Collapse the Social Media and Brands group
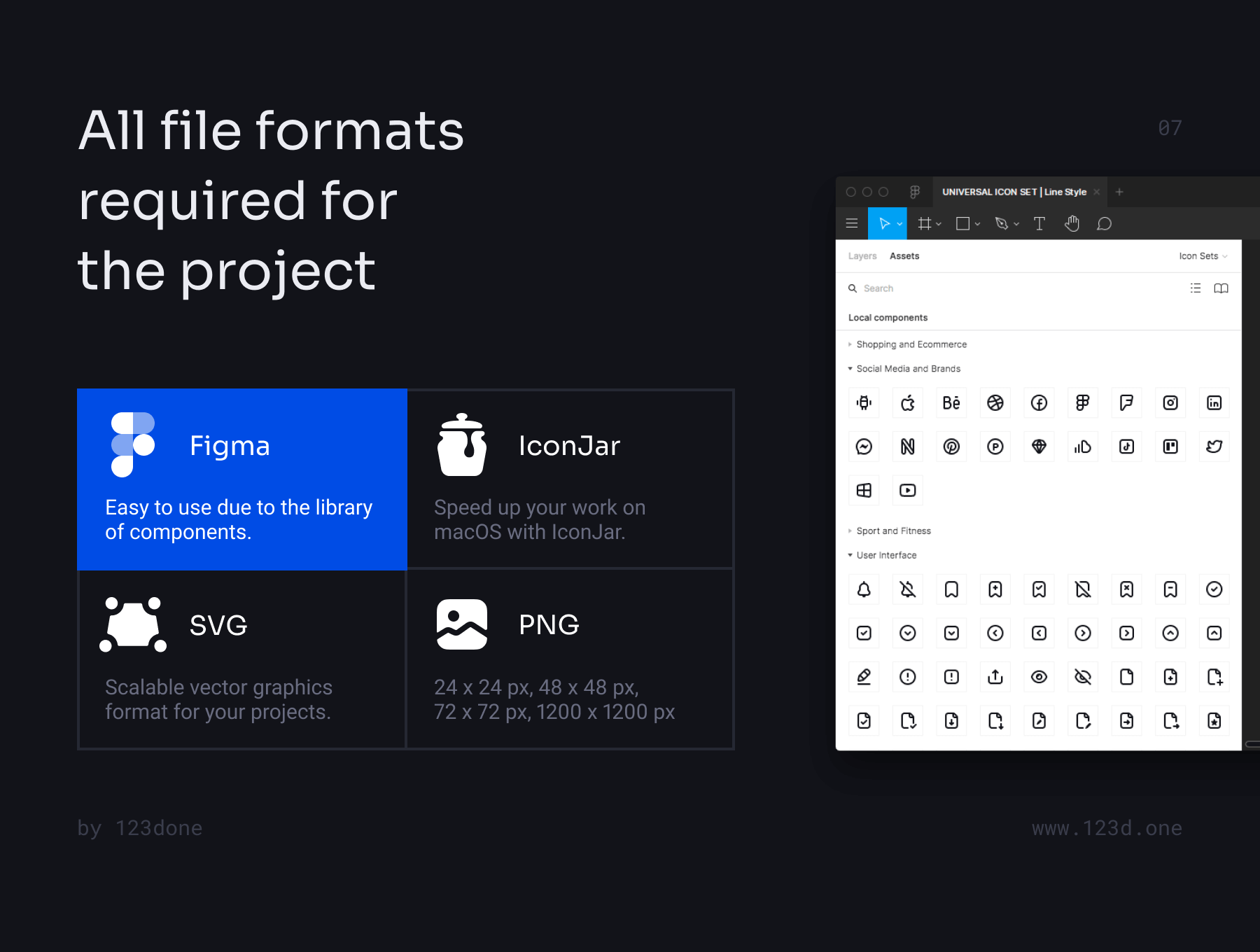Image resolution: width=1260 pixels, height=952 pixels. point(904,369)
